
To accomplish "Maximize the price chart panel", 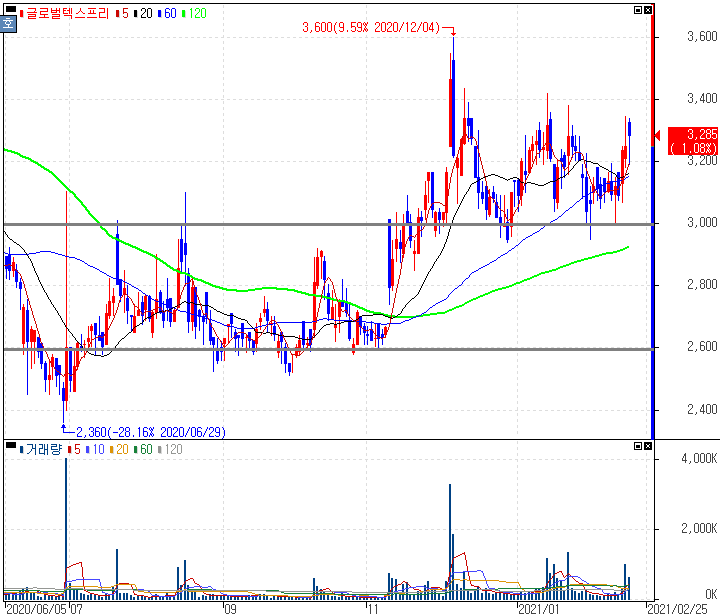I will 637,10.
